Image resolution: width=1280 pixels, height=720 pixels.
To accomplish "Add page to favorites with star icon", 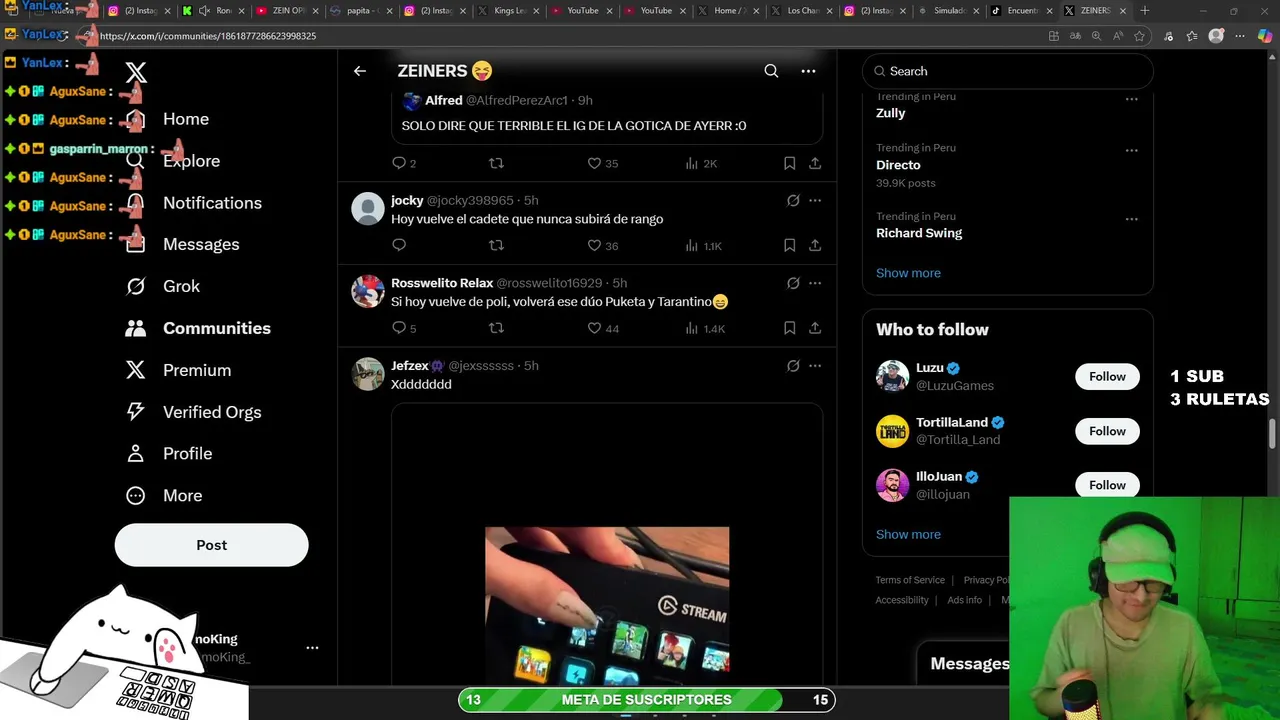I will pyautogui.click(x=1139, y=36).
